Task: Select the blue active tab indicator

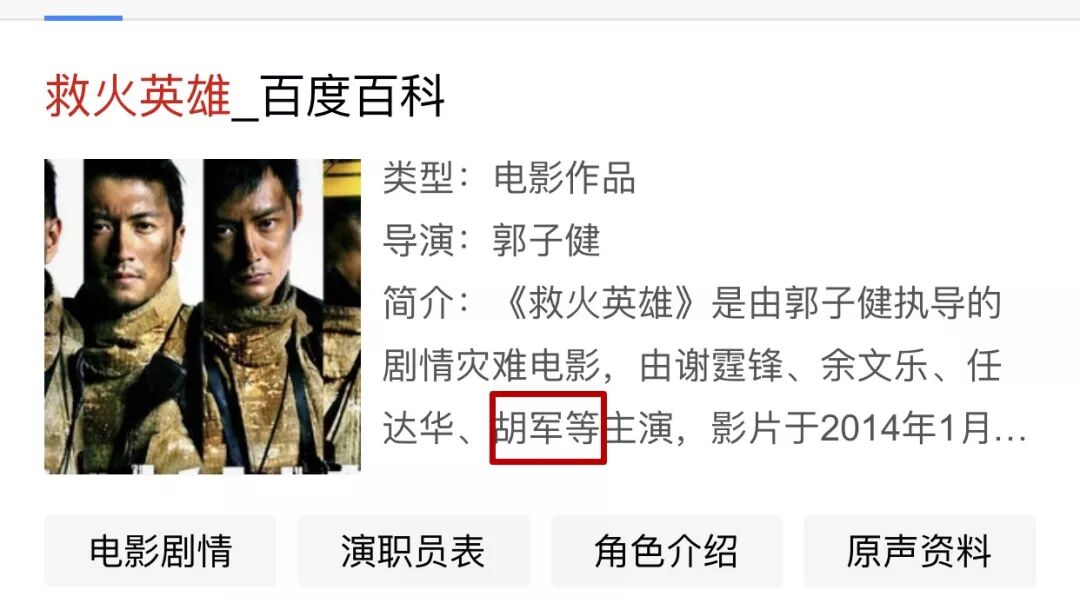Action: pyautogui.click(x=83, y=18)
